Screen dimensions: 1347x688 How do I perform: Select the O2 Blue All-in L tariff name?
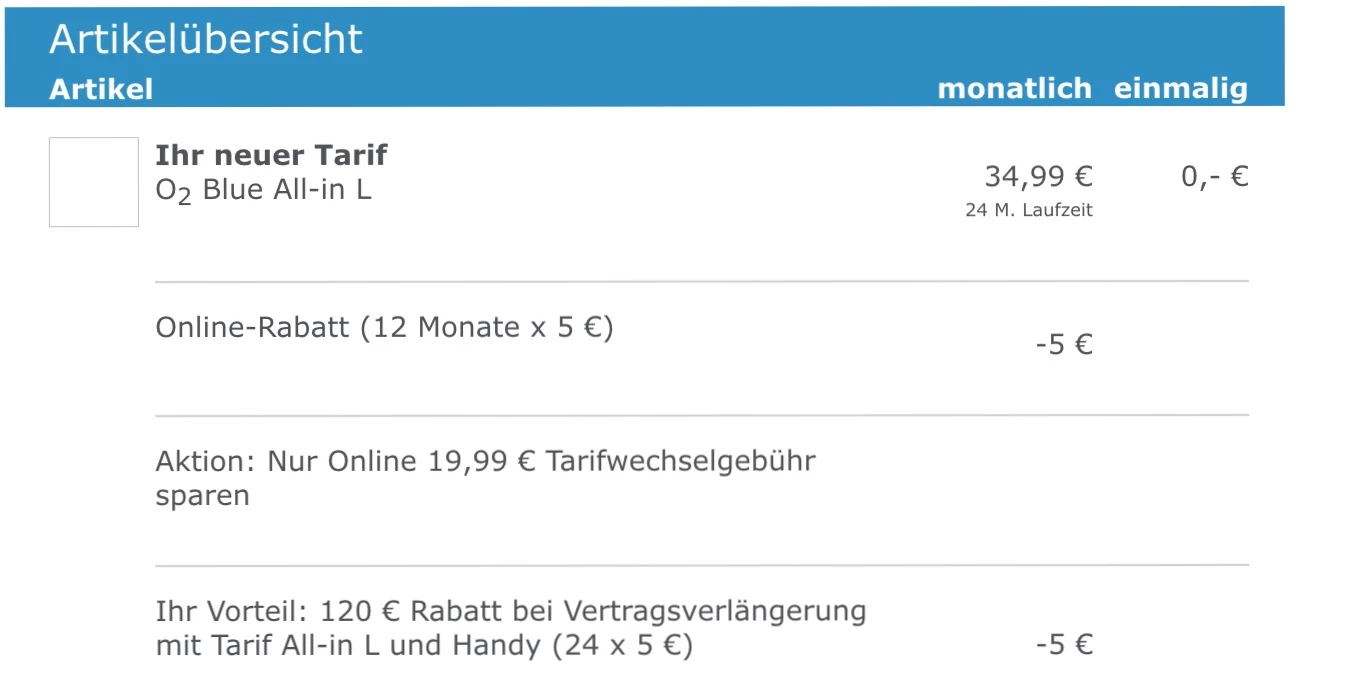click(x=263, y=190)
